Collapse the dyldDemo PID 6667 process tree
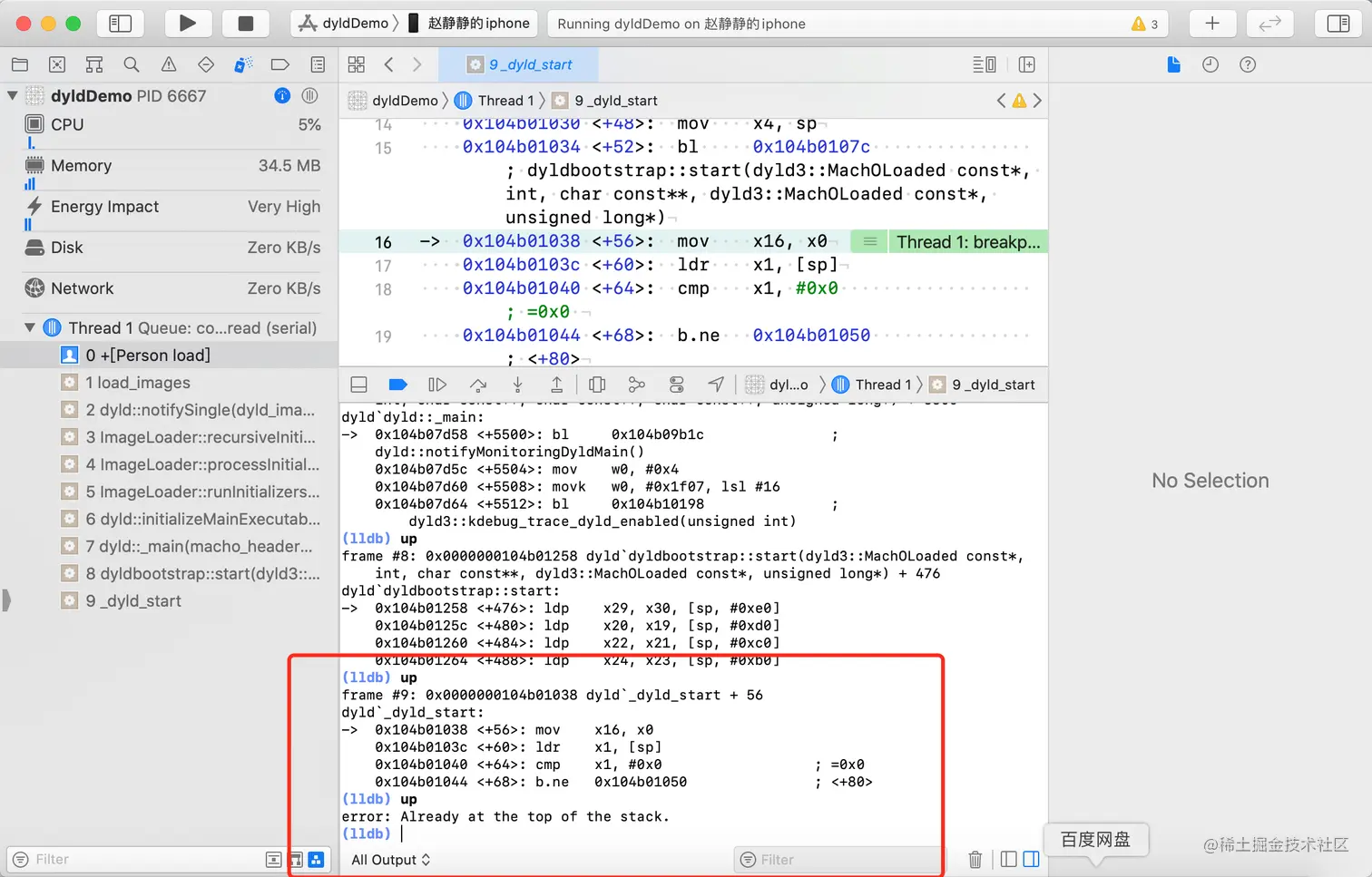This screenshot has width=1372, height=877. (x=13, y=95)
